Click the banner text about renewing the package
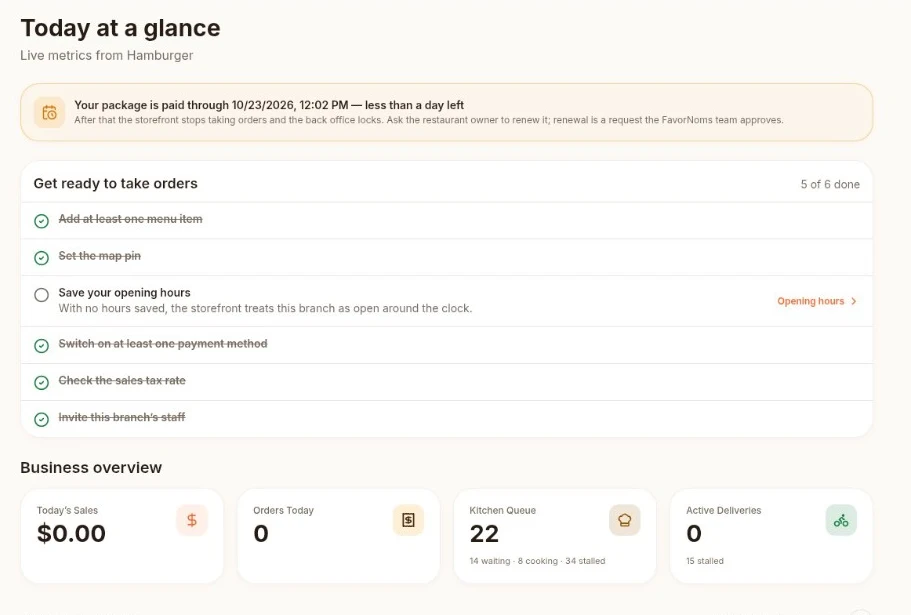This screenshot has height=615, width=911. pyautogui.click(x=429, y=120)
